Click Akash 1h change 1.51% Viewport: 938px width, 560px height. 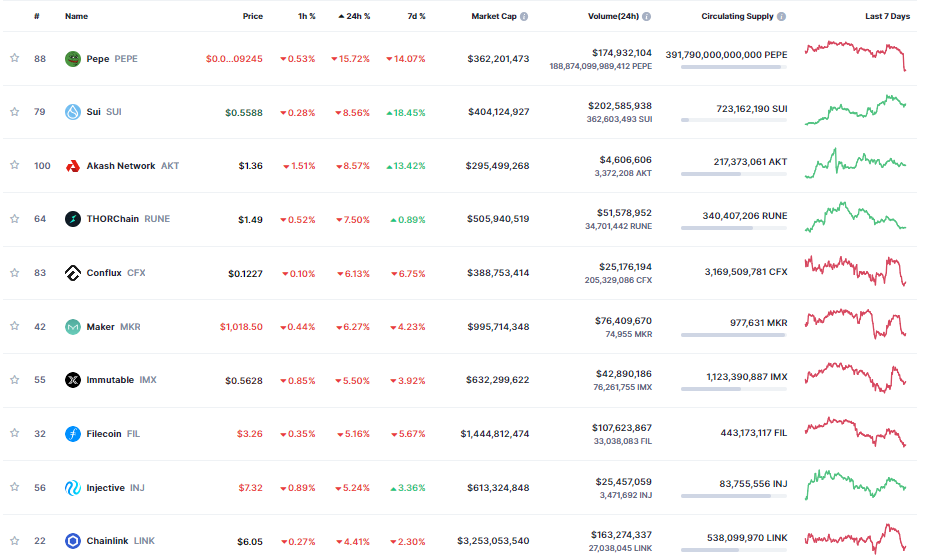coord(299,166)
